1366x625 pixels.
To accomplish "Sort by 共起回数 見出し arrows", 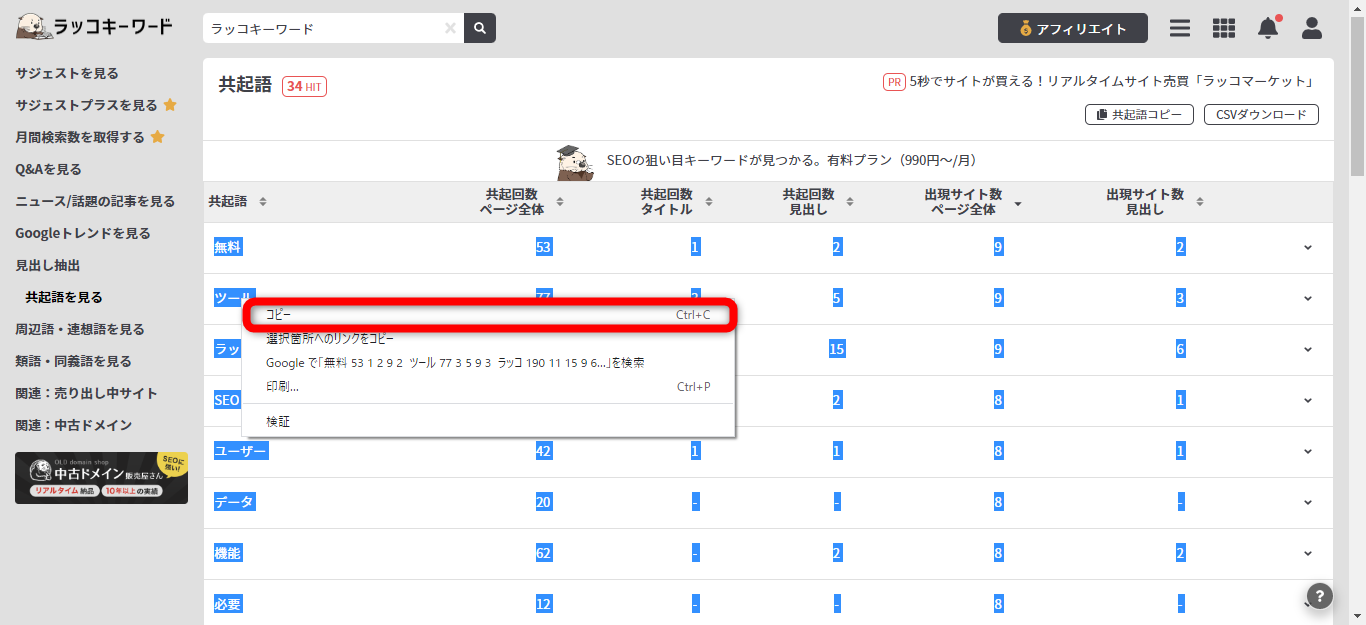I will [x=850, y=202].
